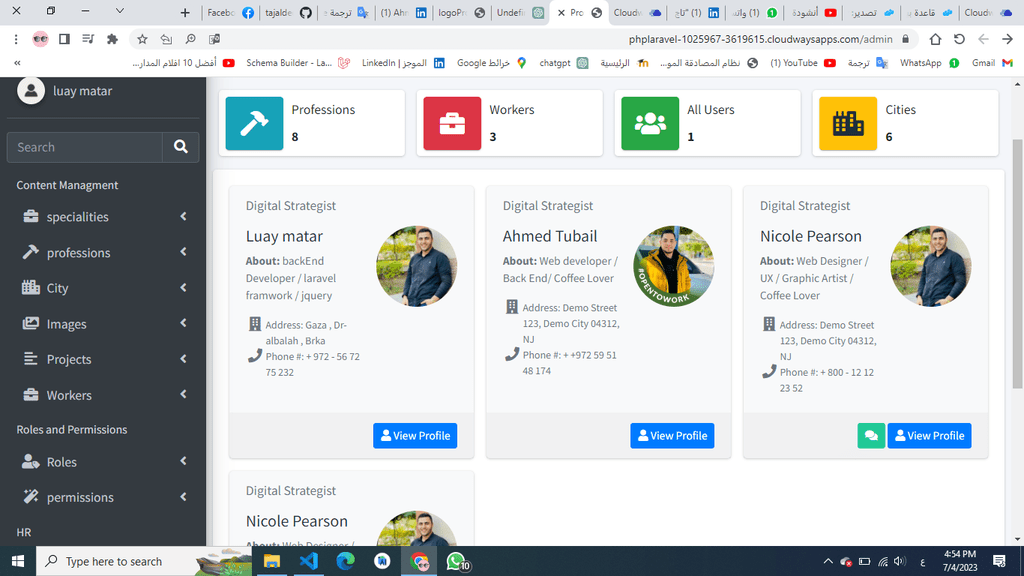Click the Cities building icon tile
The image size is (1024, 576).
coord(848,123)
